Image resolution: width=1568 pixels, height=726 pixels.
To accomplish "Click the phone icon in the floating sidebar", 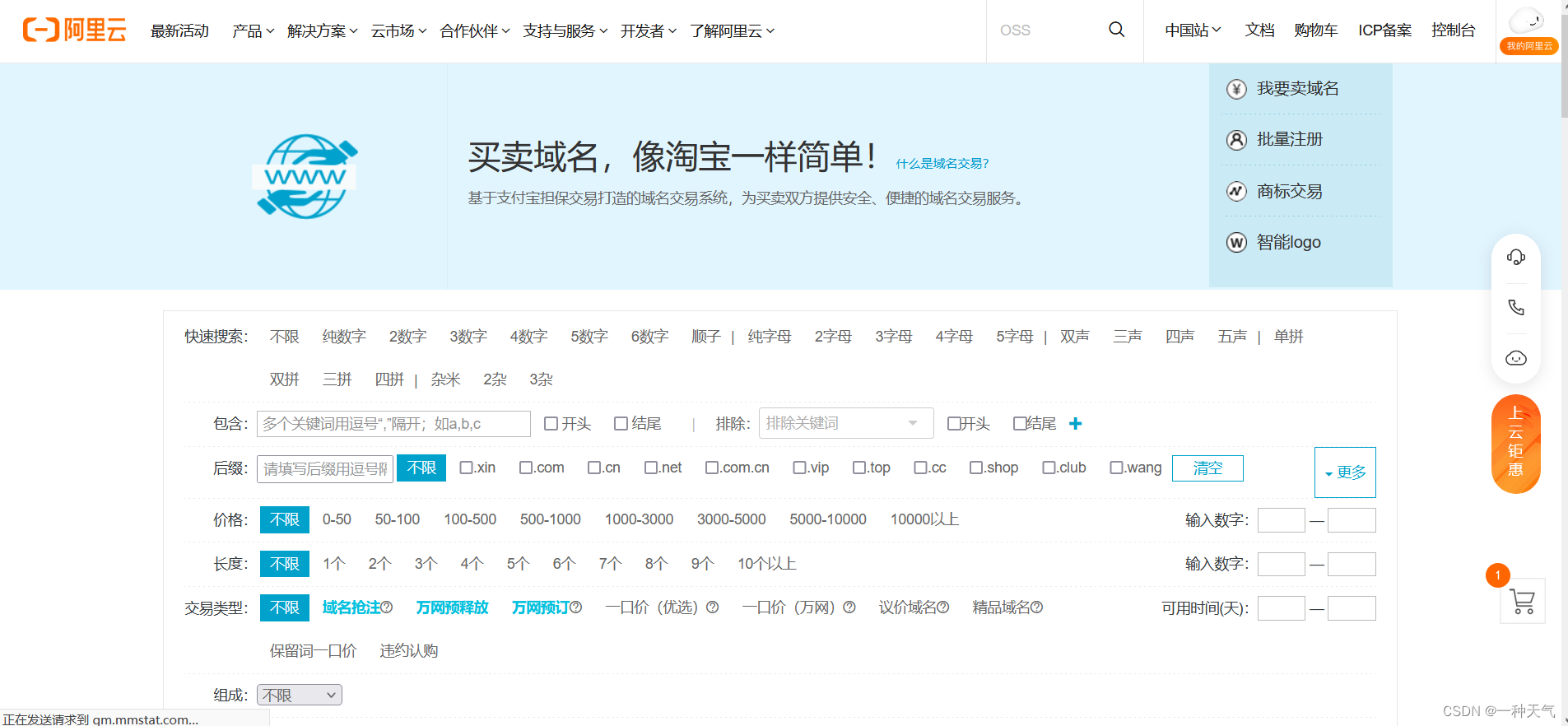I will [1516, 307].
